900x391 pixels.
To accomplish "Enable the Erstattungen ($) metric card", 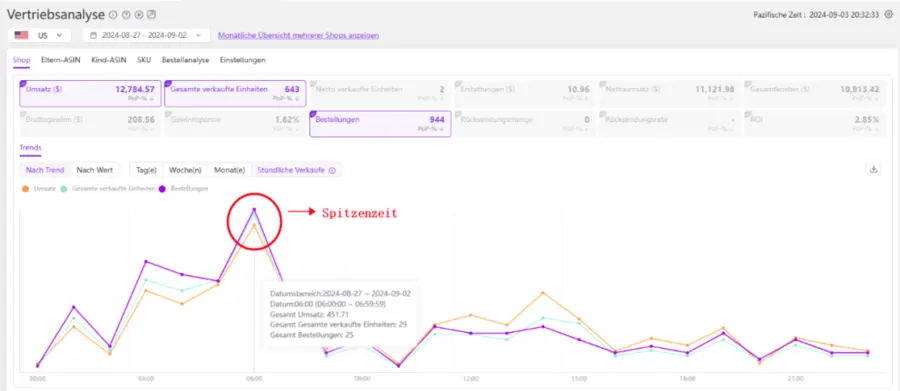I will [x=525, y=94].
